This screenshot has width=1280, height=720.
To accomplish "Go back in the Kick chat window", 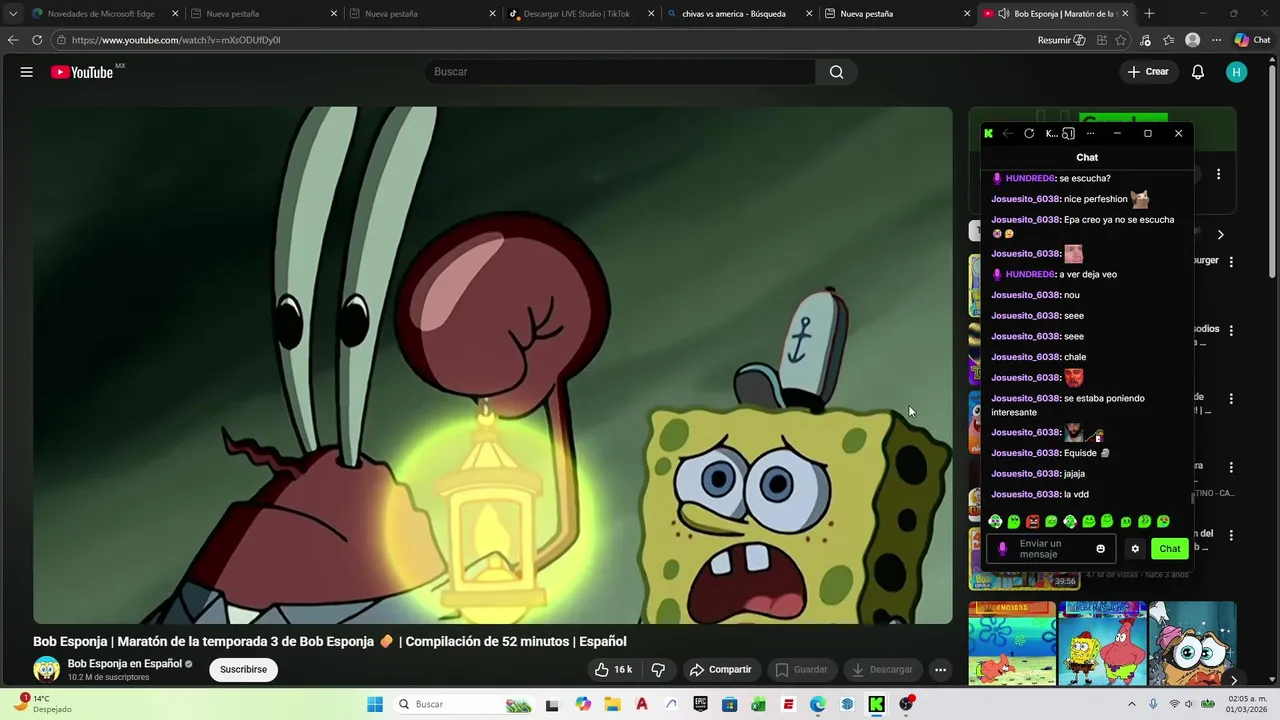I will point(1008,133).
